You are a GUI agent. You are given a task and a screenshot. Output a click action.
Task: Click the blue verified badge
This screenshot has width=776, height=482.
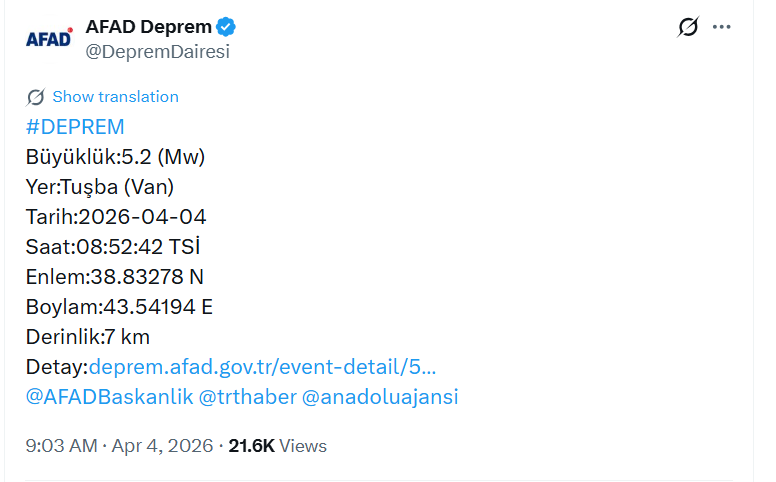227,26
